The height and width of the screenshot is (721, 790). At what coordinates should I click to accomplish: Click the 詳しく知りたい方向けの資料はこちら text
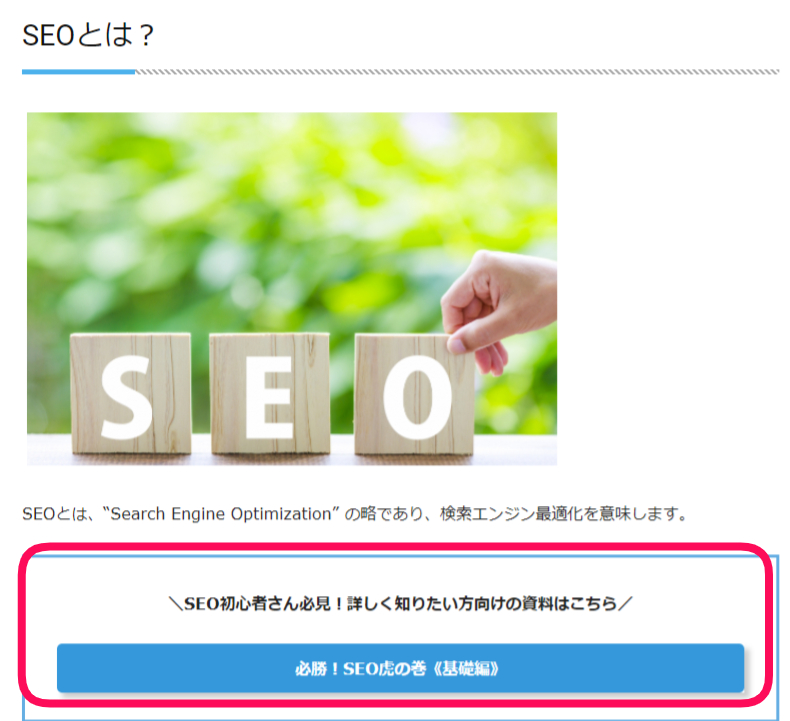[x=482, y=603]
